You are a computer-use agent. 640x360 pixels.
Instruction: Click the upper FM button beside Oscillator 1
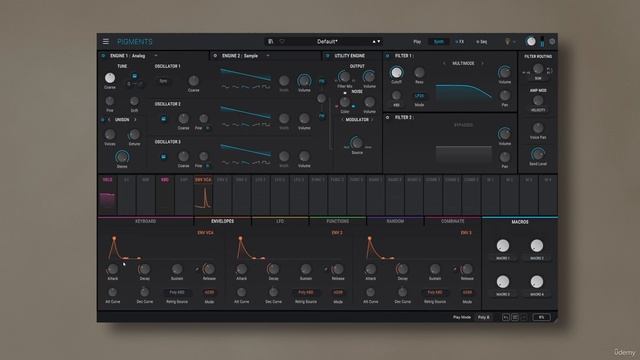(x=322, y=82)
